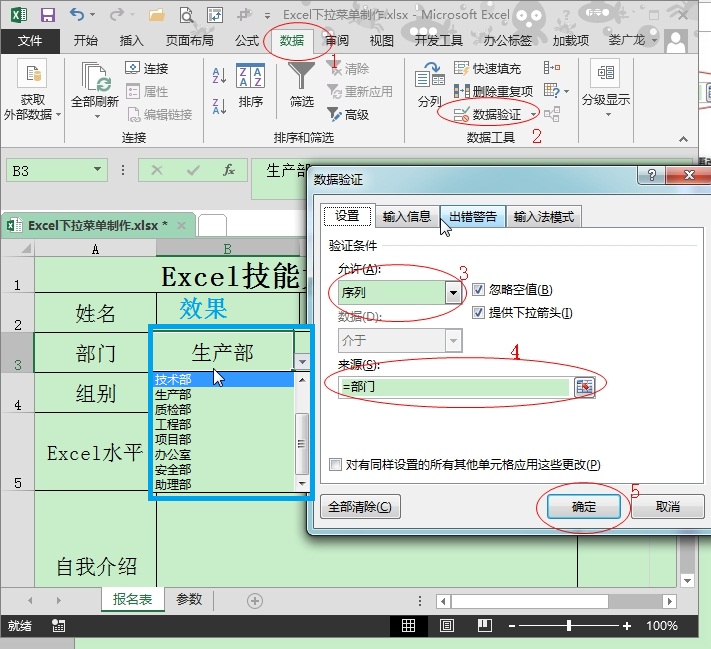Open the Insert ribbon tab
Viewport: 711px width, 649px height.
pyautogui.click(x=131, y=41)
